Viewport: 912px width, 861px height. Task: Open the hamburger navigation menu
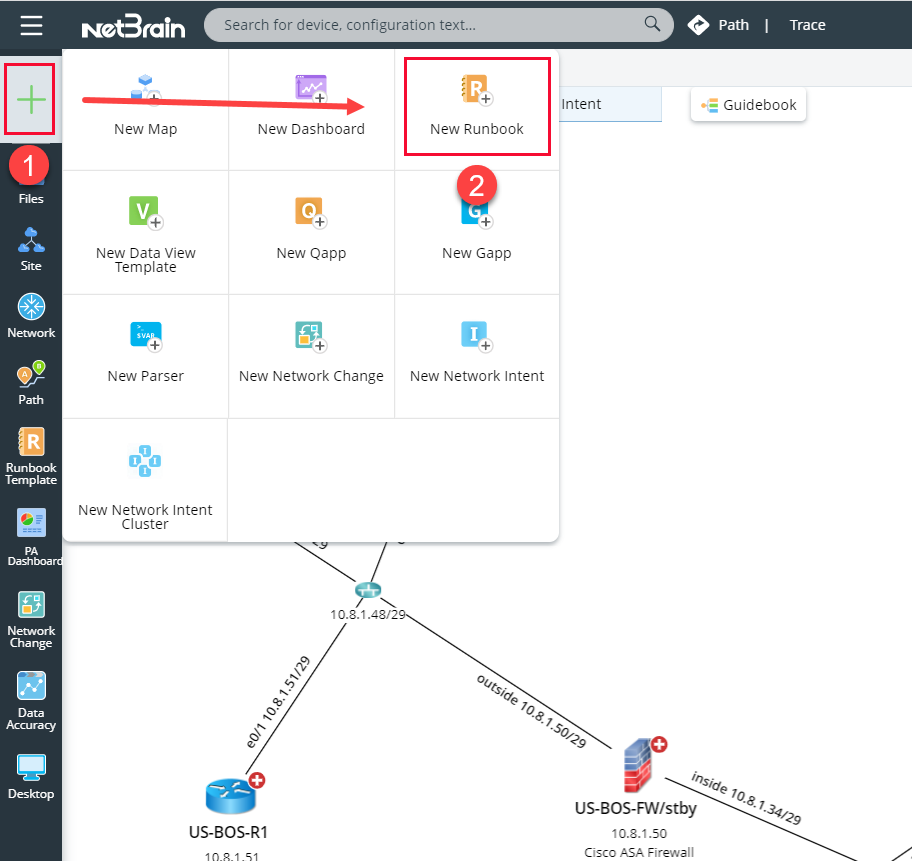pos(30,25)
